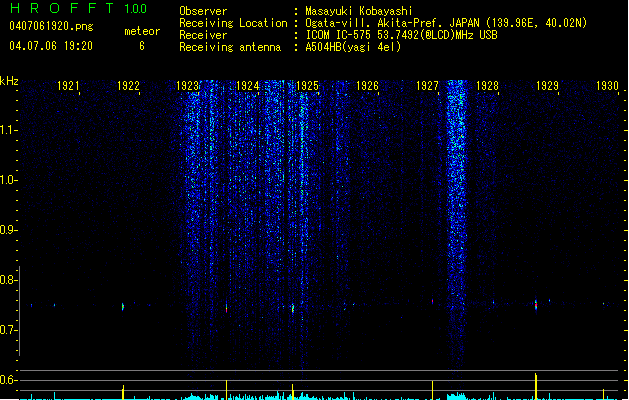Click the 1928 time marker
This screenshot has width=629, height=400.
[x=487, y=86]
